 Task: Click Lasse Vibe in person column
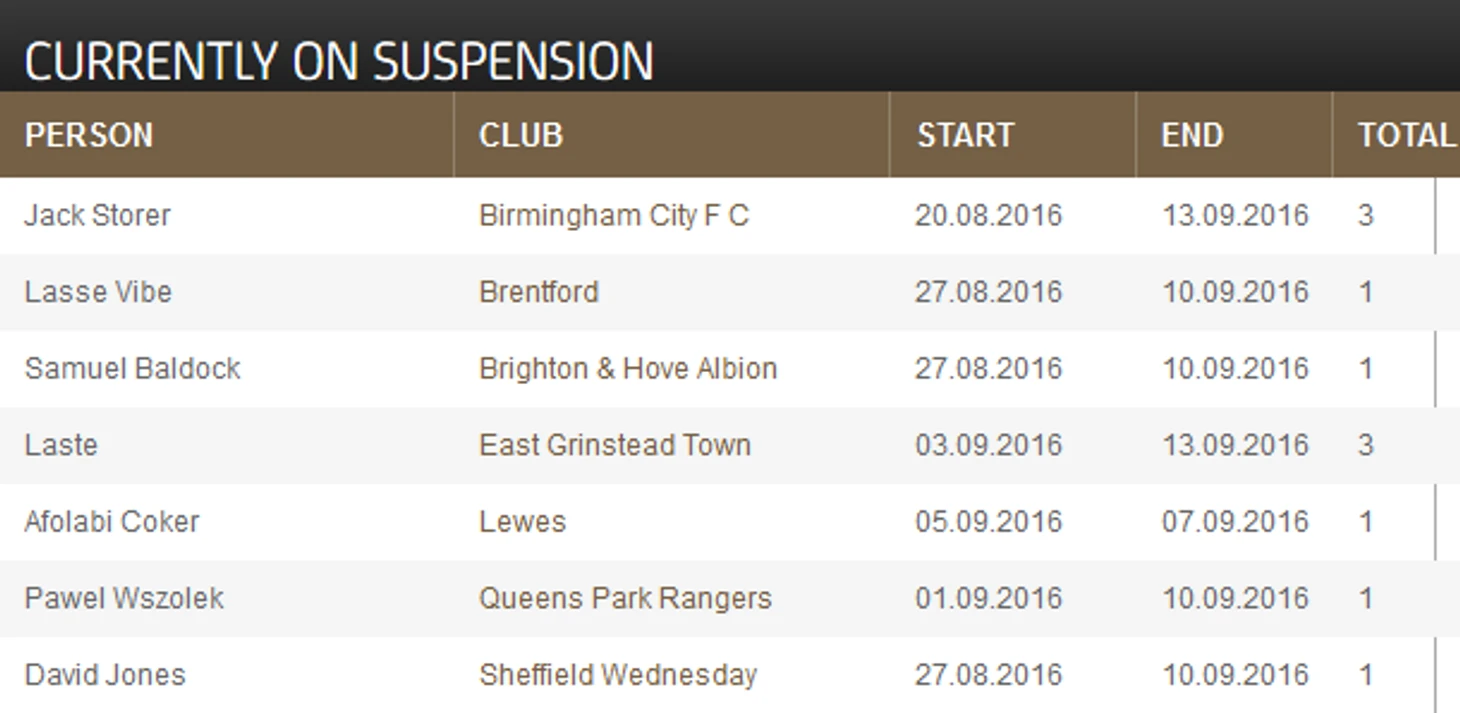coord(98,292)
